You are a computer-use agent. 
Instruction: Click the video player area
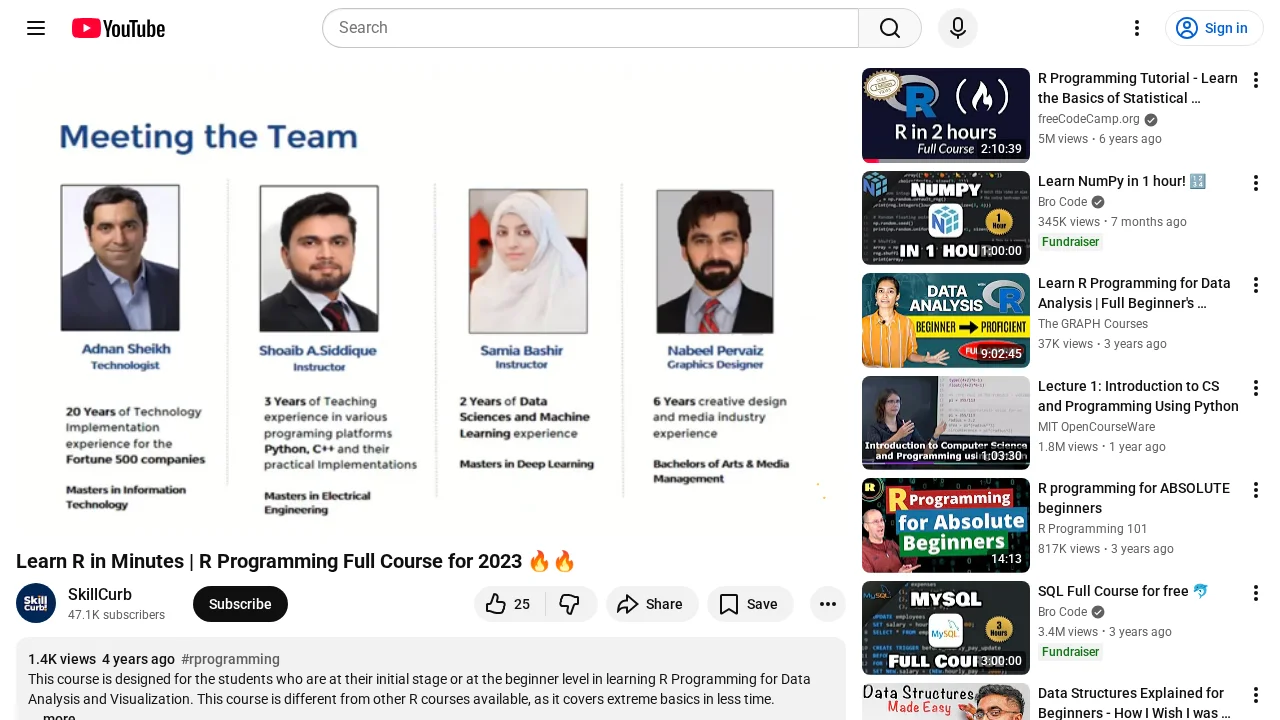pos(431,300)
